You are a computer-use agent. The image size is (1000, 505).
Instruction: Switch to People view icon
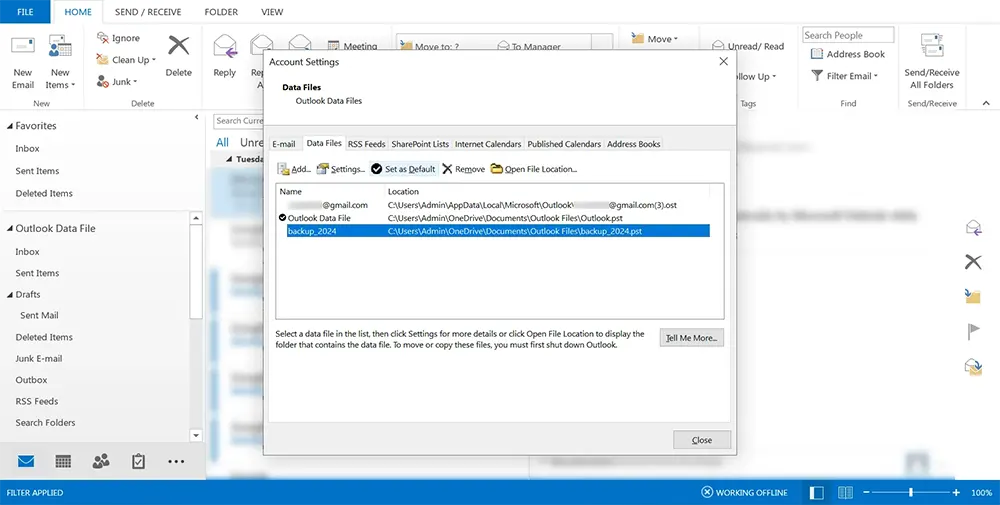(x=101, y=461)
